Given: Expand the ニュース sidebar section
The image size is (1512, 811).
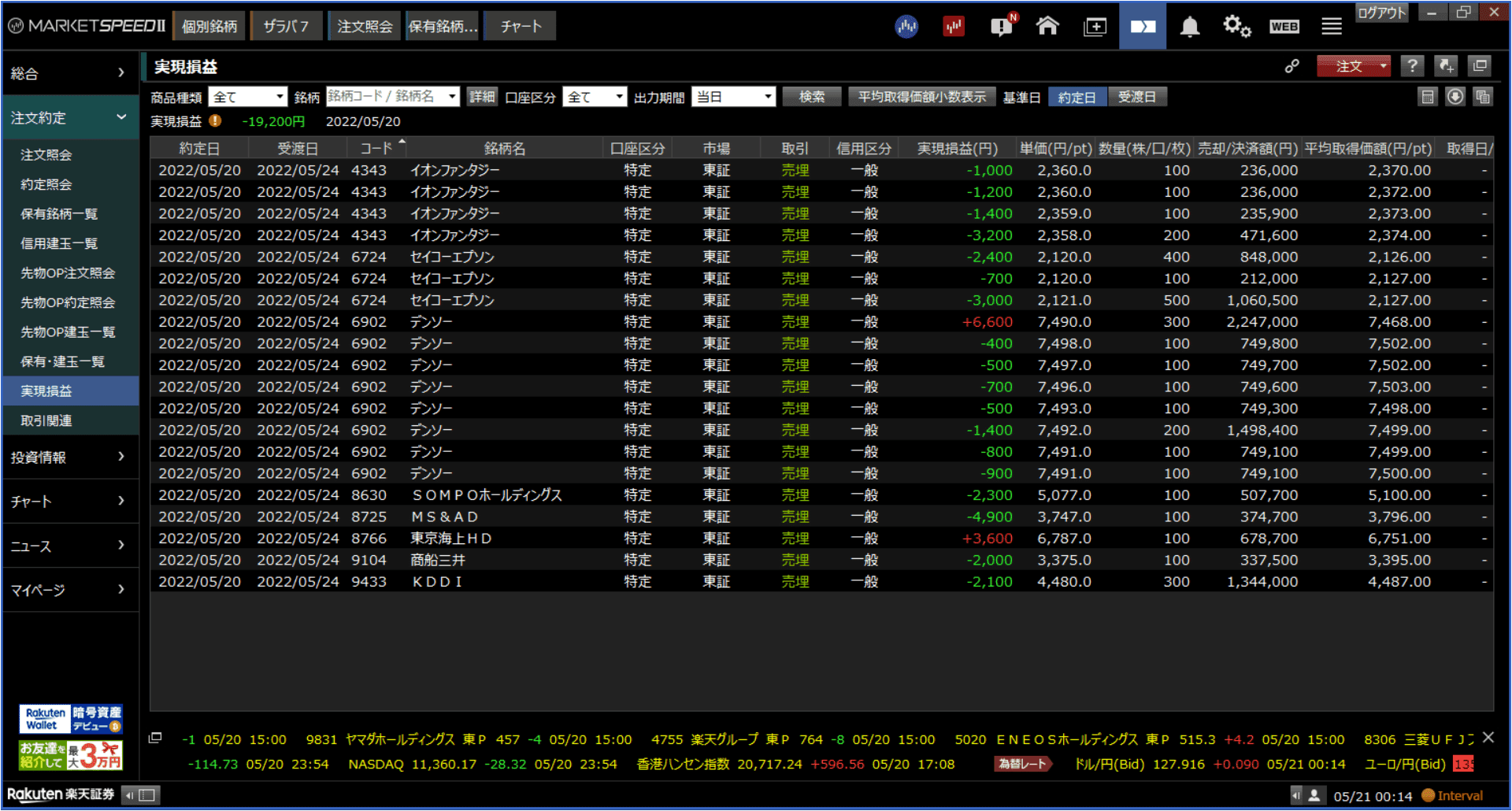Looking at the screenshot, I should click(69, 546).
